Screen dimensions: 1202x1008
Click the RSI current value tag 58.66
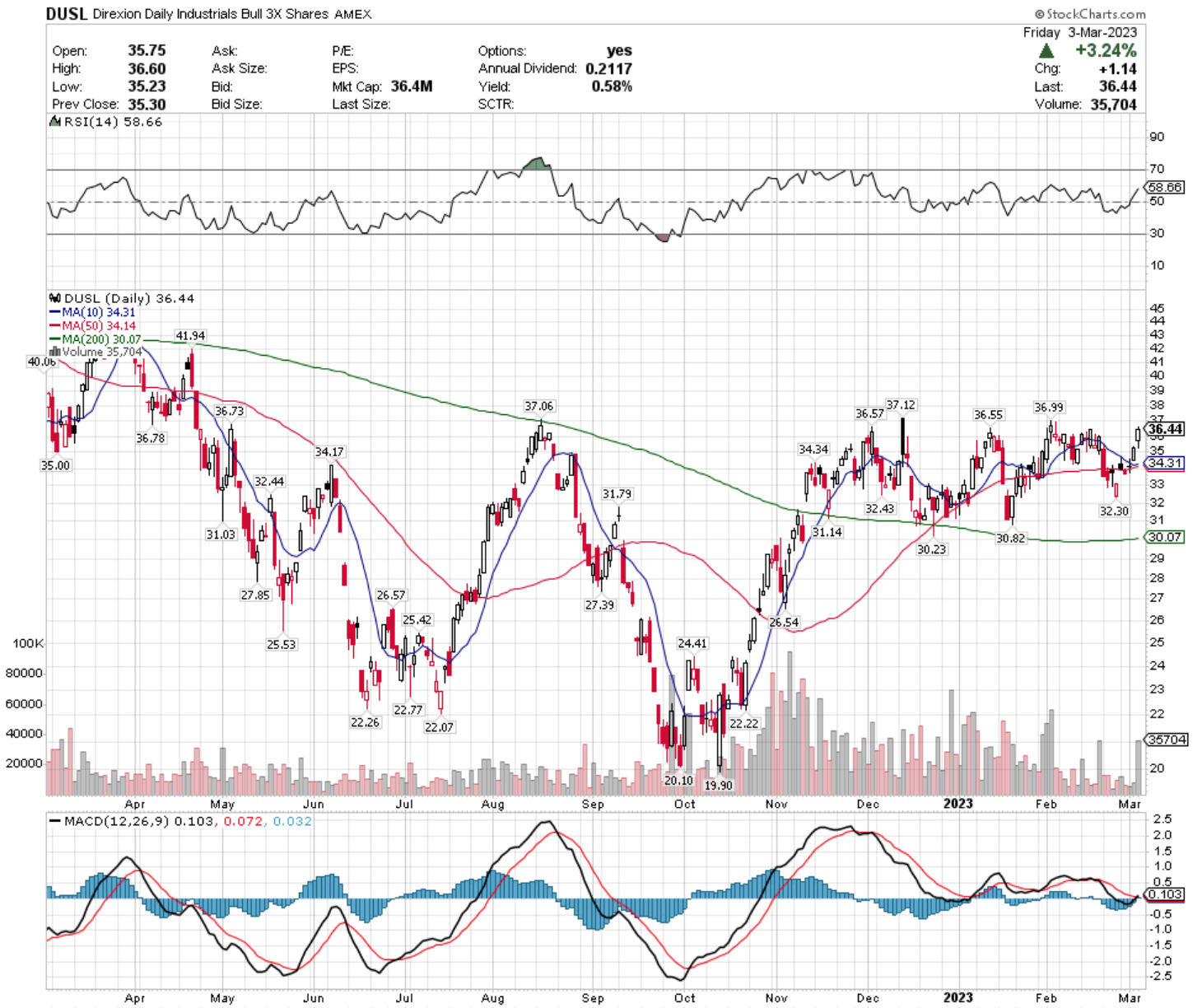click(x=1165, y=187)
